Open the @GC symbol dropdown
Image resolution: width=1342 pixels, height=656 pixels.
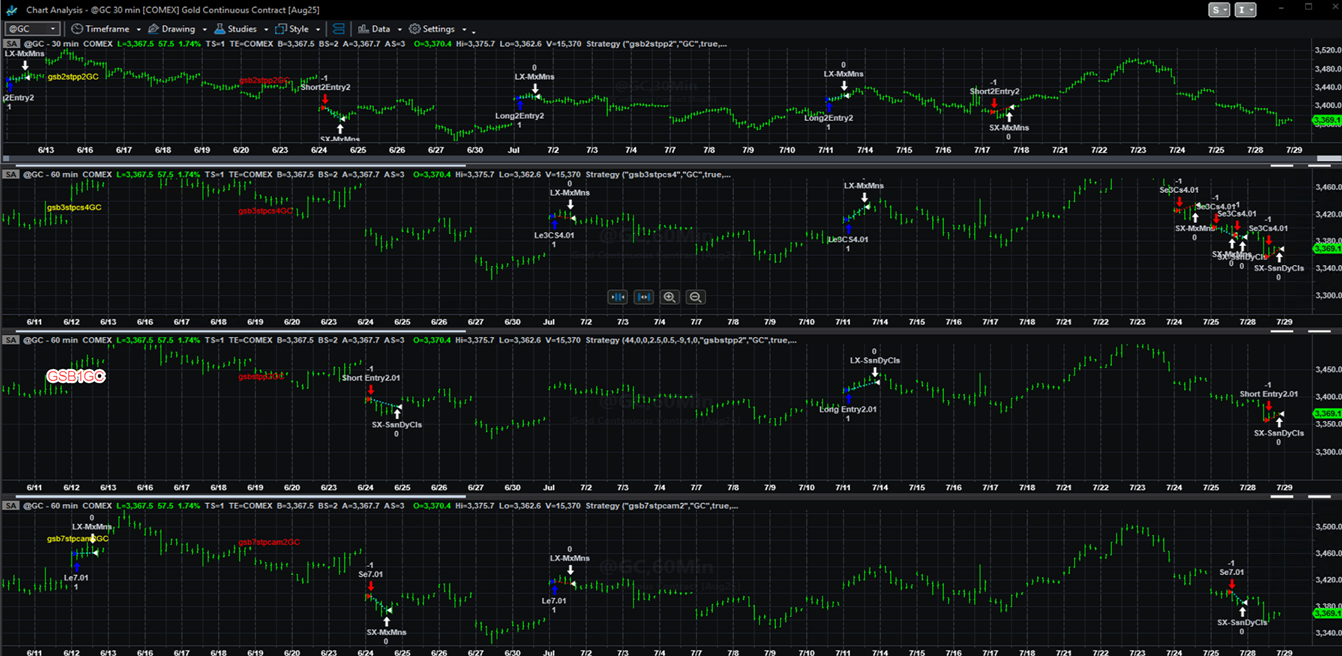point(32,29)
